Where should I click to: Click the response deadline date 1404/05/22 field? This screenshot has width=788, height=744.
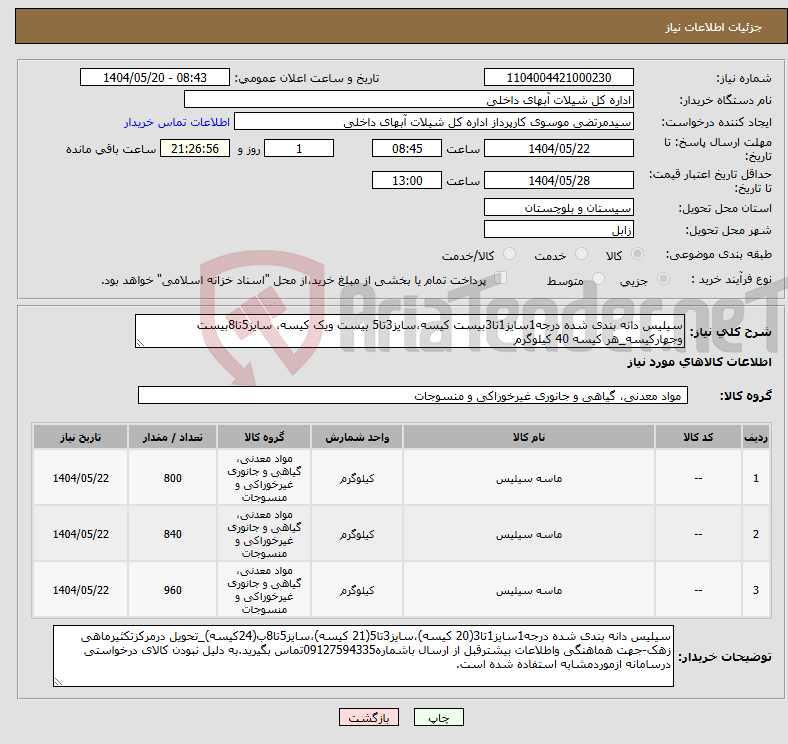tap(558, 149)
